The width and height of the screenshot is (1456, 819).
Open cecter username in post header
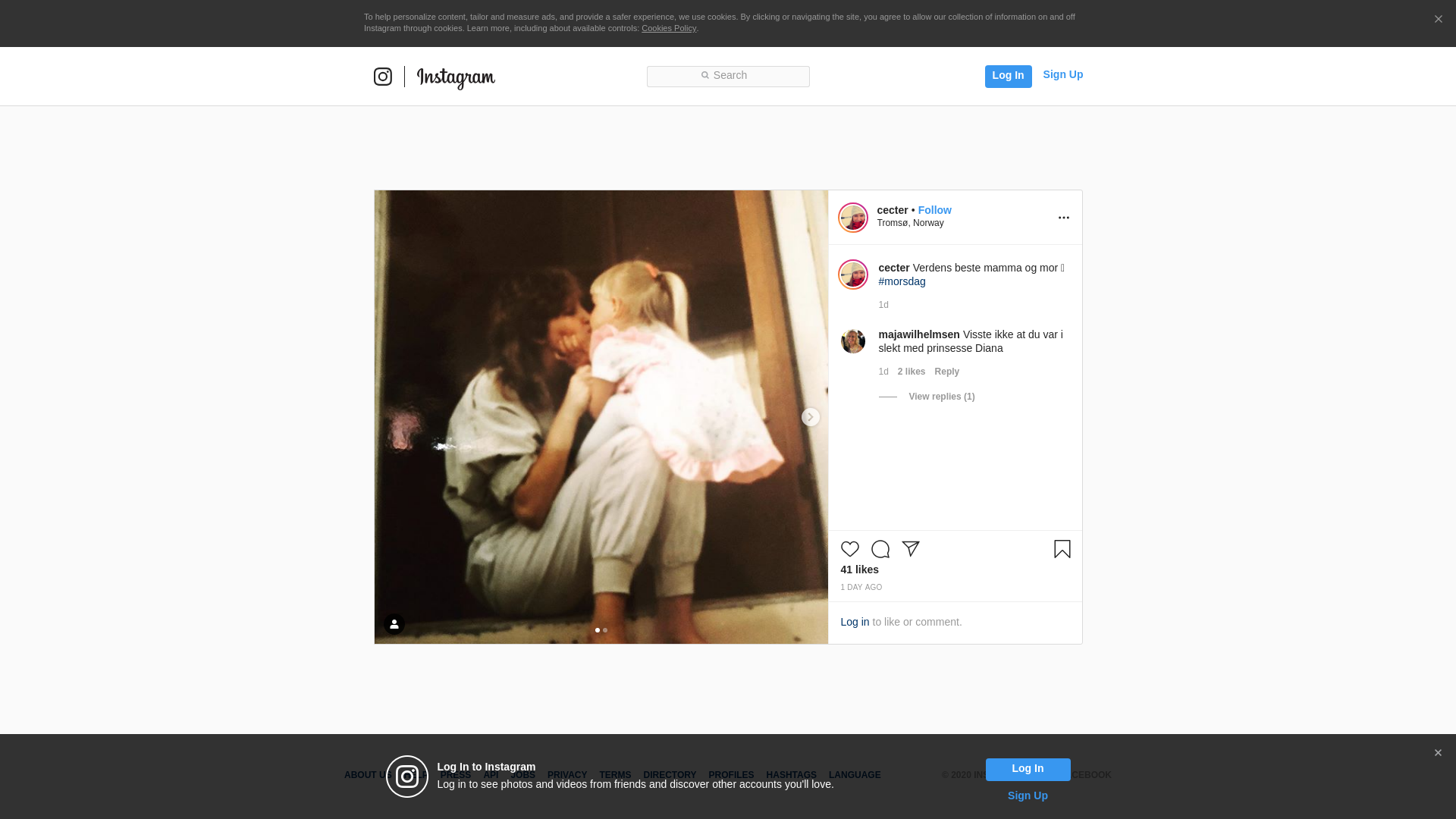pyautogui.click(x=892, y=210)
